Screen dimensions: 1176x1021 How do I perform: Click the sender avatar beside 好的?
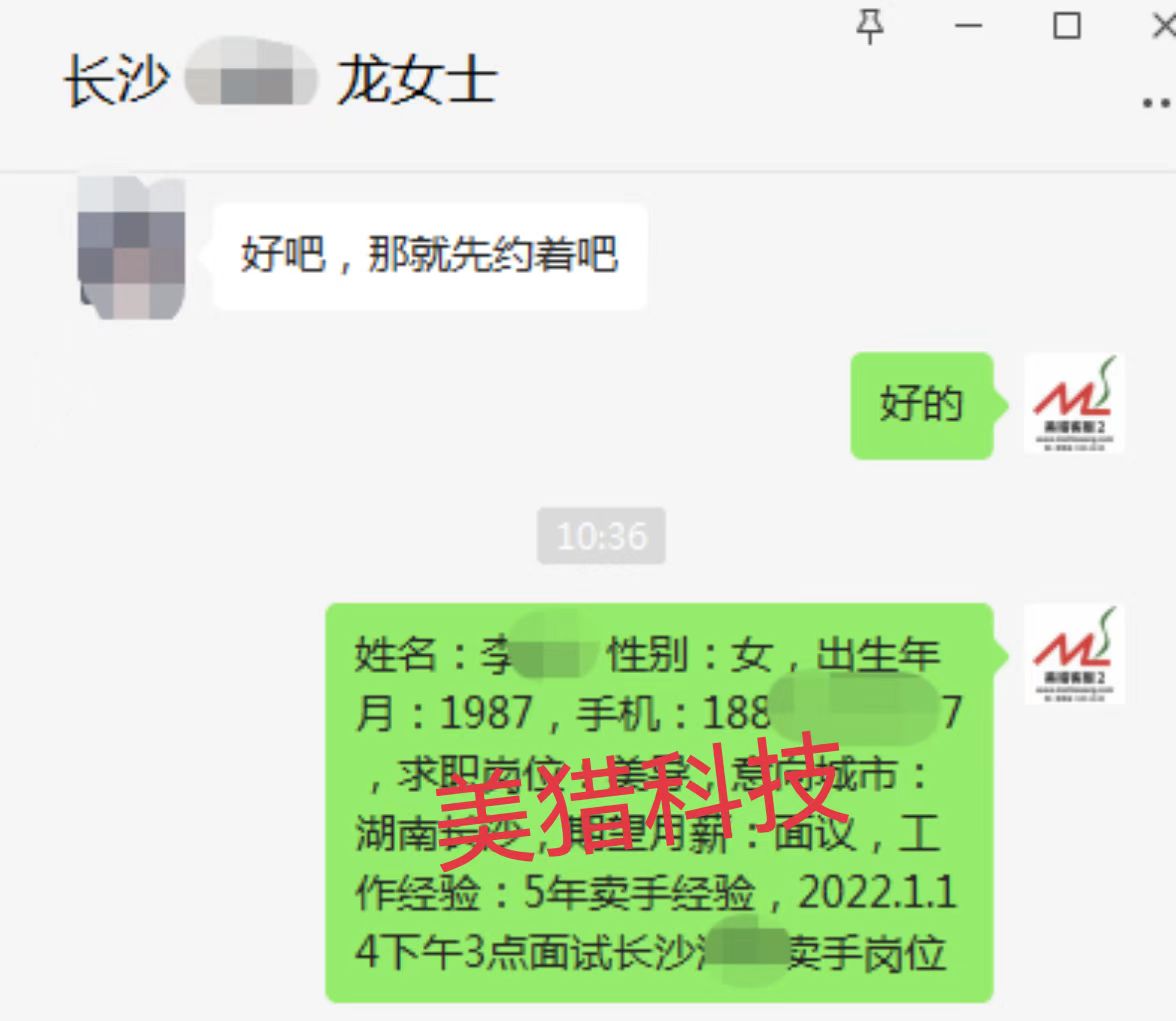tap(1074, 404)
